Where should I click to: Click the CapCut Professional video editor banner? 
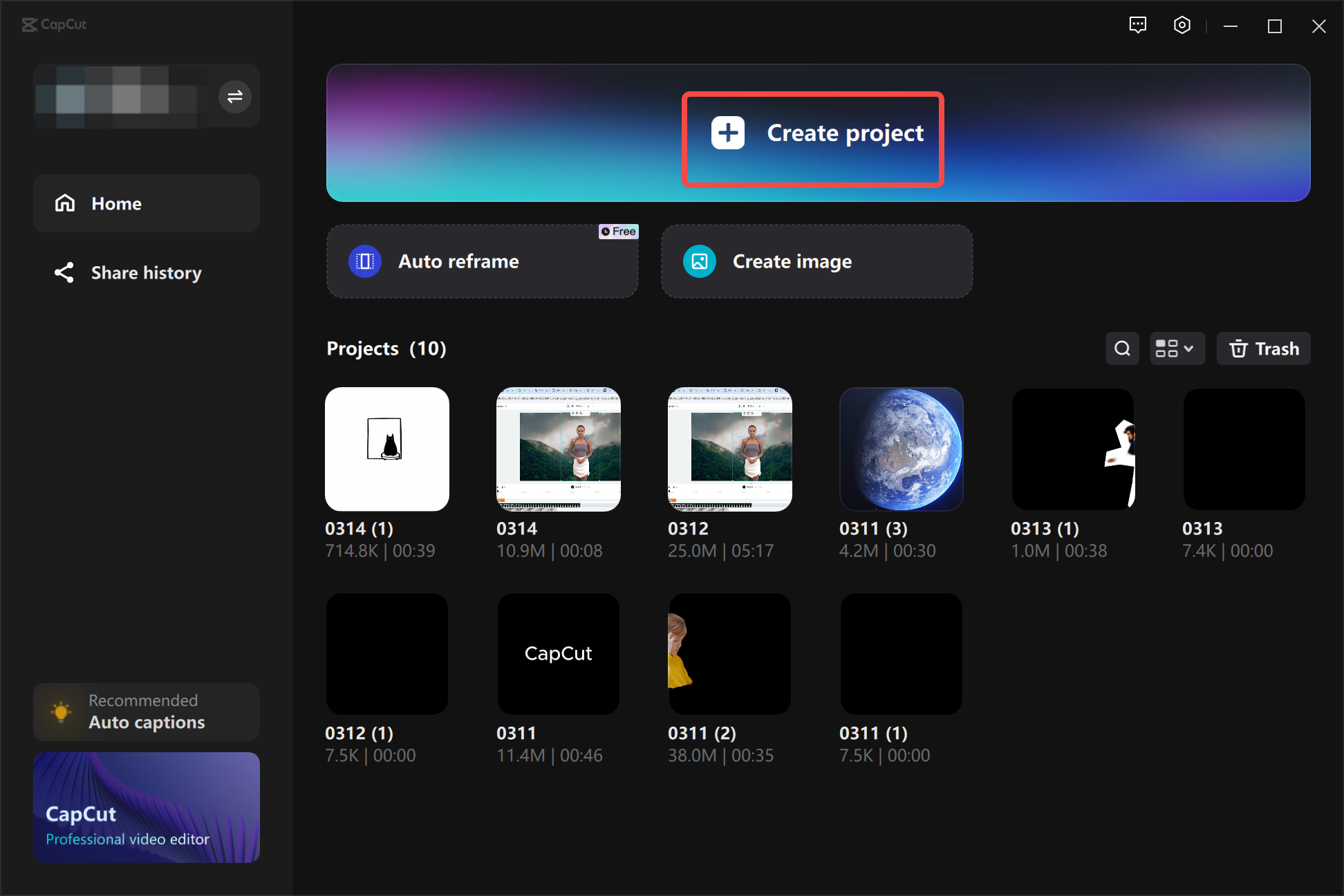pos(147,808)
